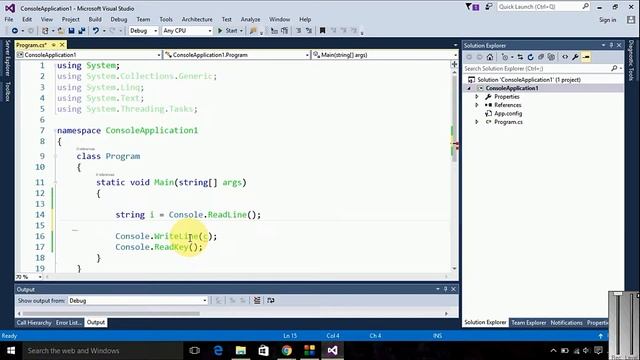This screenshot has width=640, height=360.
Task: Open the Any CPU platform dropdown
Action: click(187, 31)
